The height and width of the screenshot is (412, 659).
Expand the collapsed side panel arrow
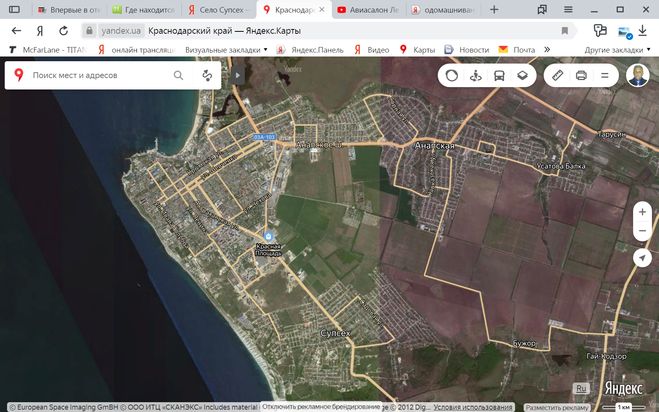(237, 75)
